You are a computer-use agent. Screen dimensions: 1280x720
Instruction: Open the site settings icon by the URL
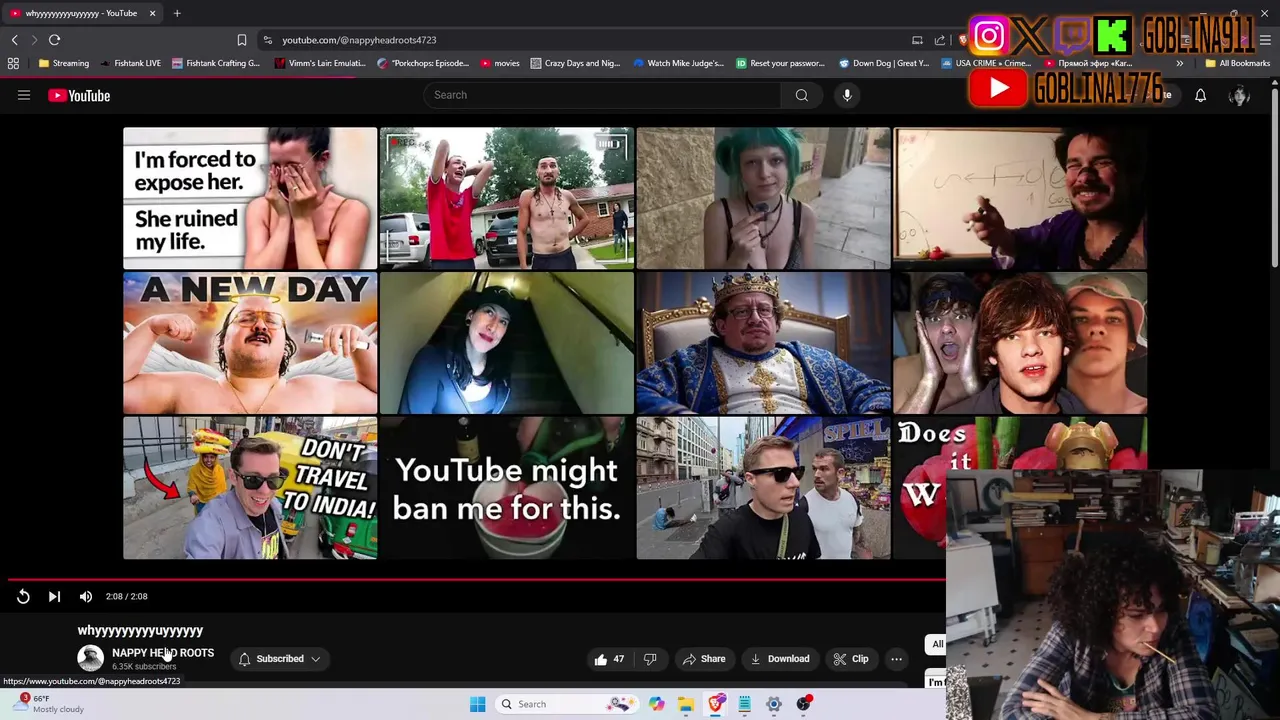click(267, 40)
